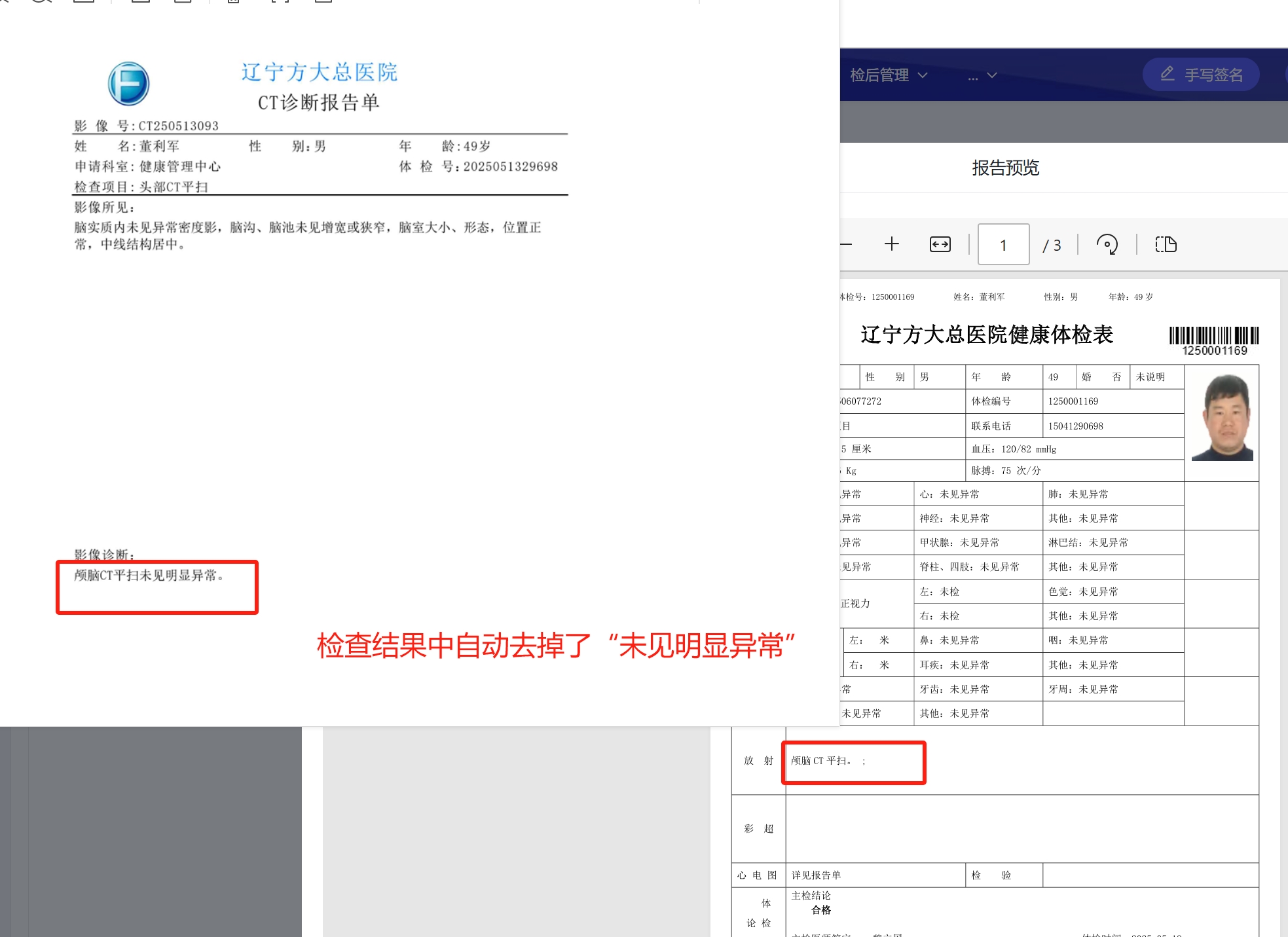Click the page number input field
Image resolution: width=1288 pixels, height=937 pixels.
click(x=1003, y=244)
